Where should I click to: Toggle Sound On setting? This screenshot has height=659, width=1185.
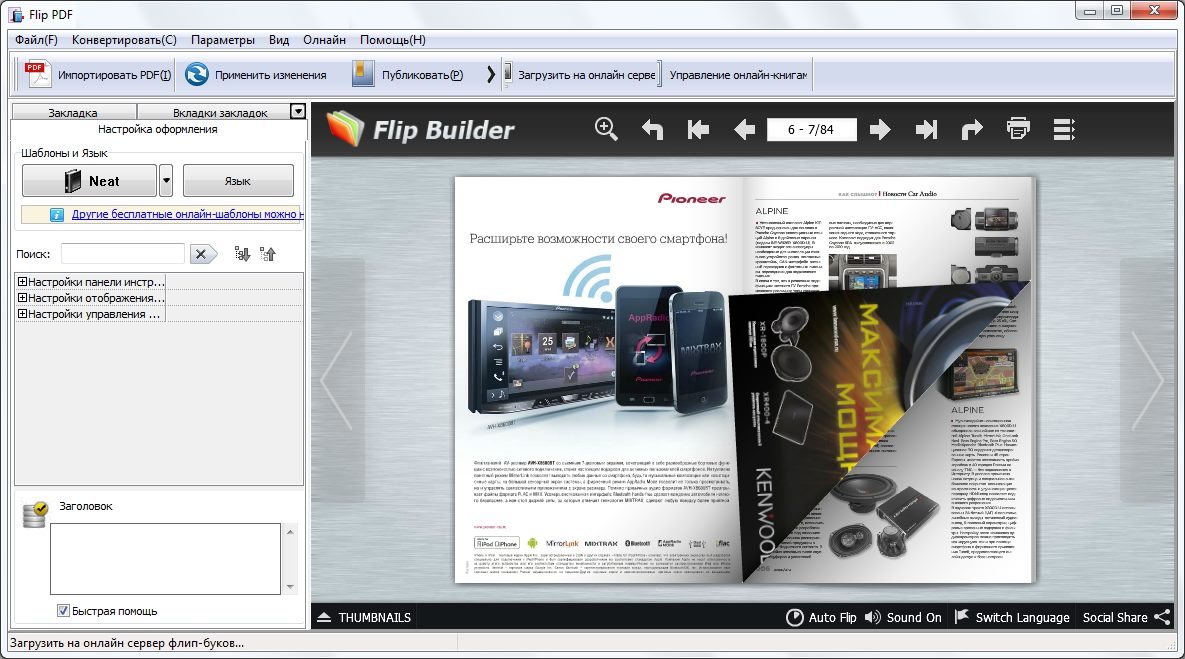pyautogui.click(x=903, y=617)
